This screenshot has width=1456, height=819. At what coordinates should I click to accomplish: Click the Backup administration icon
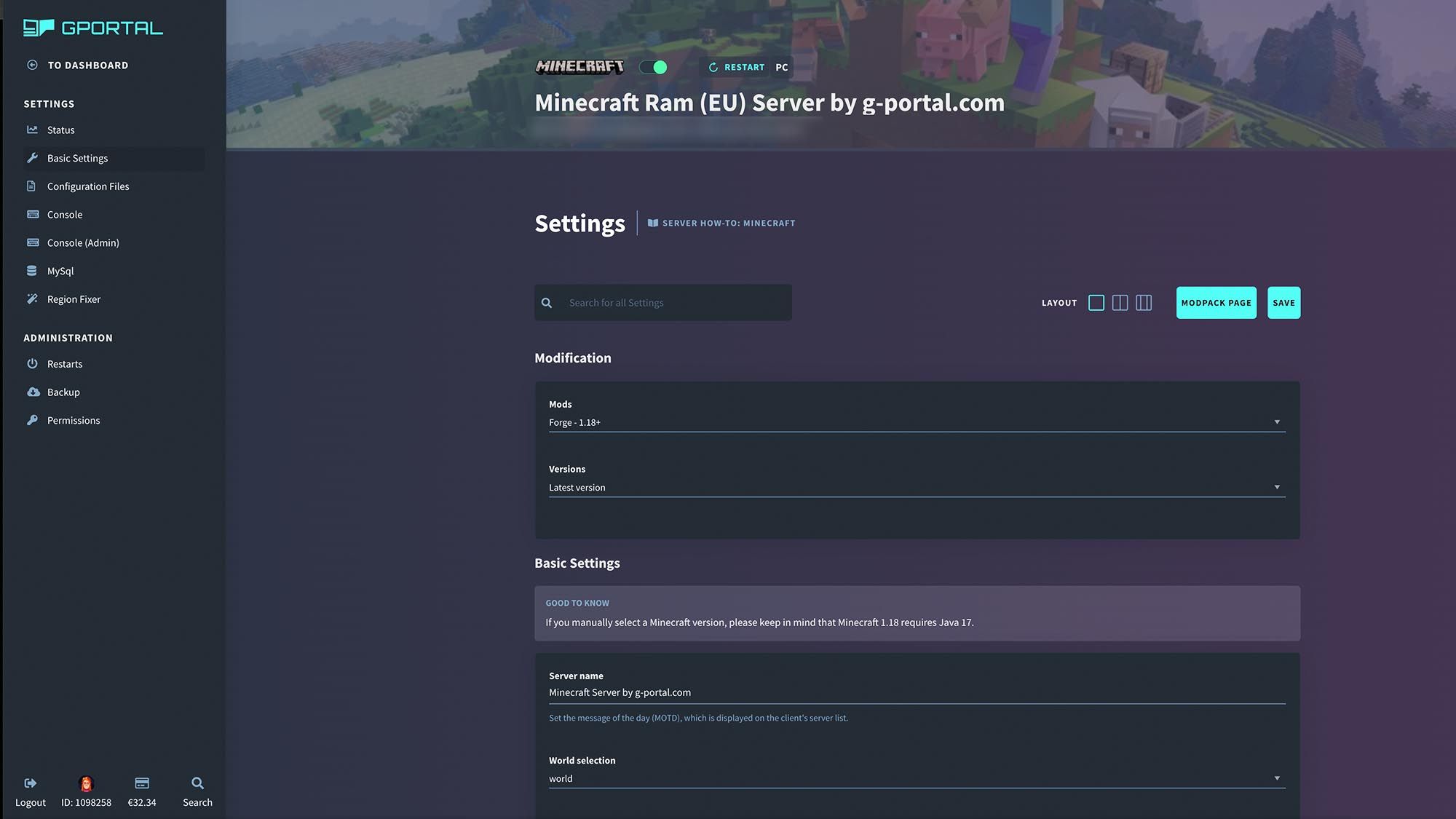pos(32,392)
